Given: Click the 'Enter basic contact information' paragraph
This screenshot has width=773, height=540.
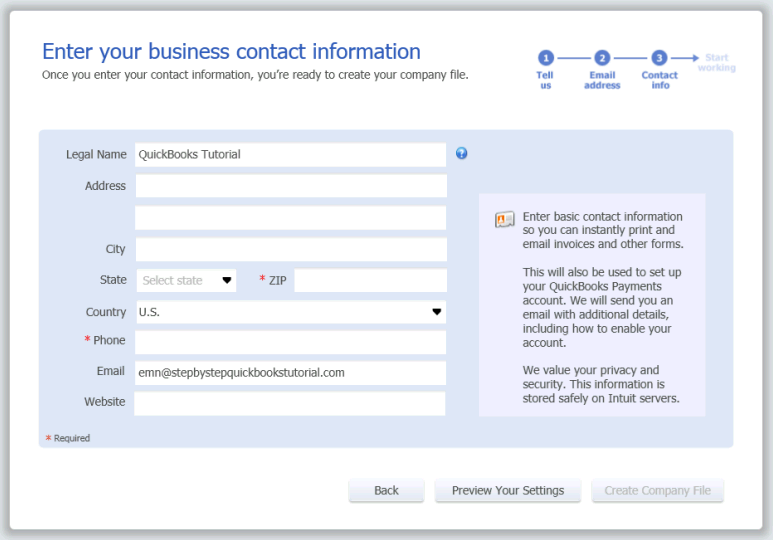Looking at the screenshot, I should click(603, 230).
